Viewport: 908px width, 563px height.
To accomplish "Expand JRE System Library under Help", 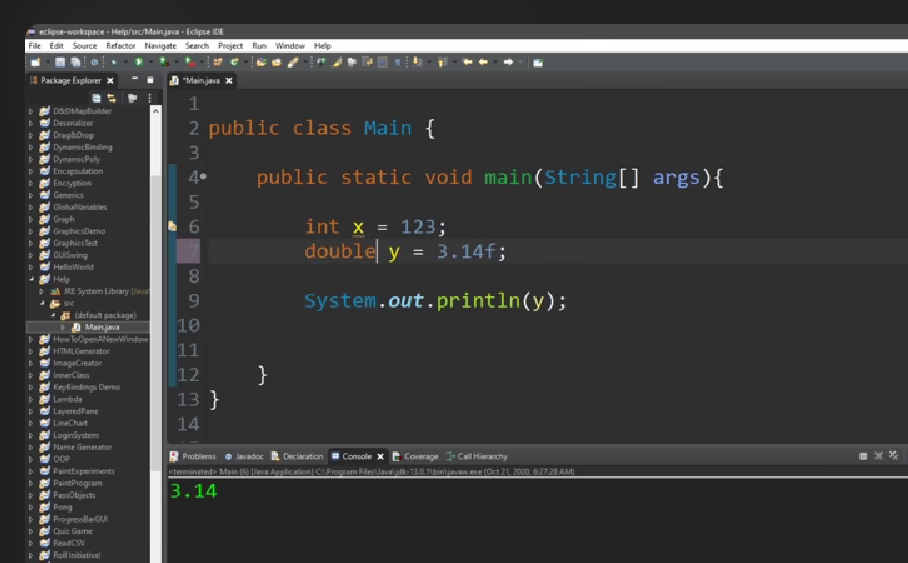I will click(42, 291).
